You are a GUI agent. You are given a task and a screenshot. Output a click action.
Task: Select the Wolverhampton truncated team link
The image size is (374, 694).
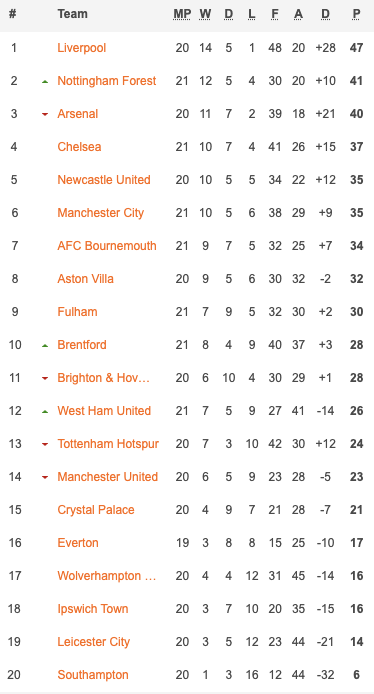107,576
